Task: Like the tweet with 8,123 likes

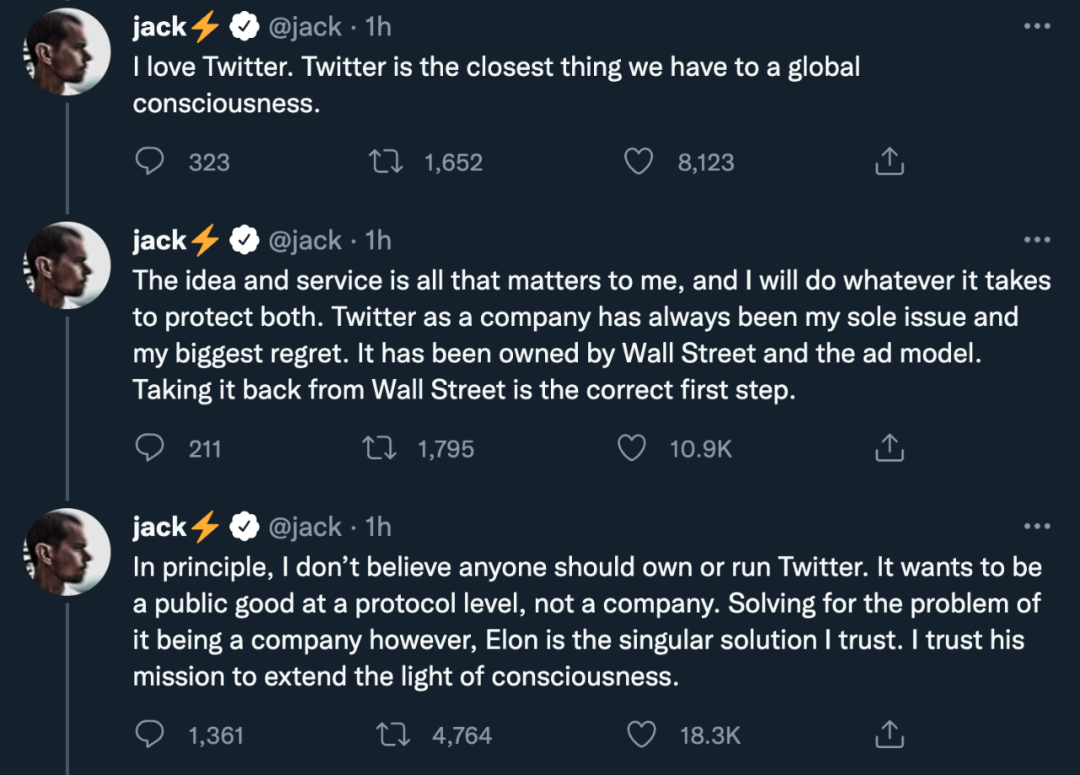Action: coord(638,162)
